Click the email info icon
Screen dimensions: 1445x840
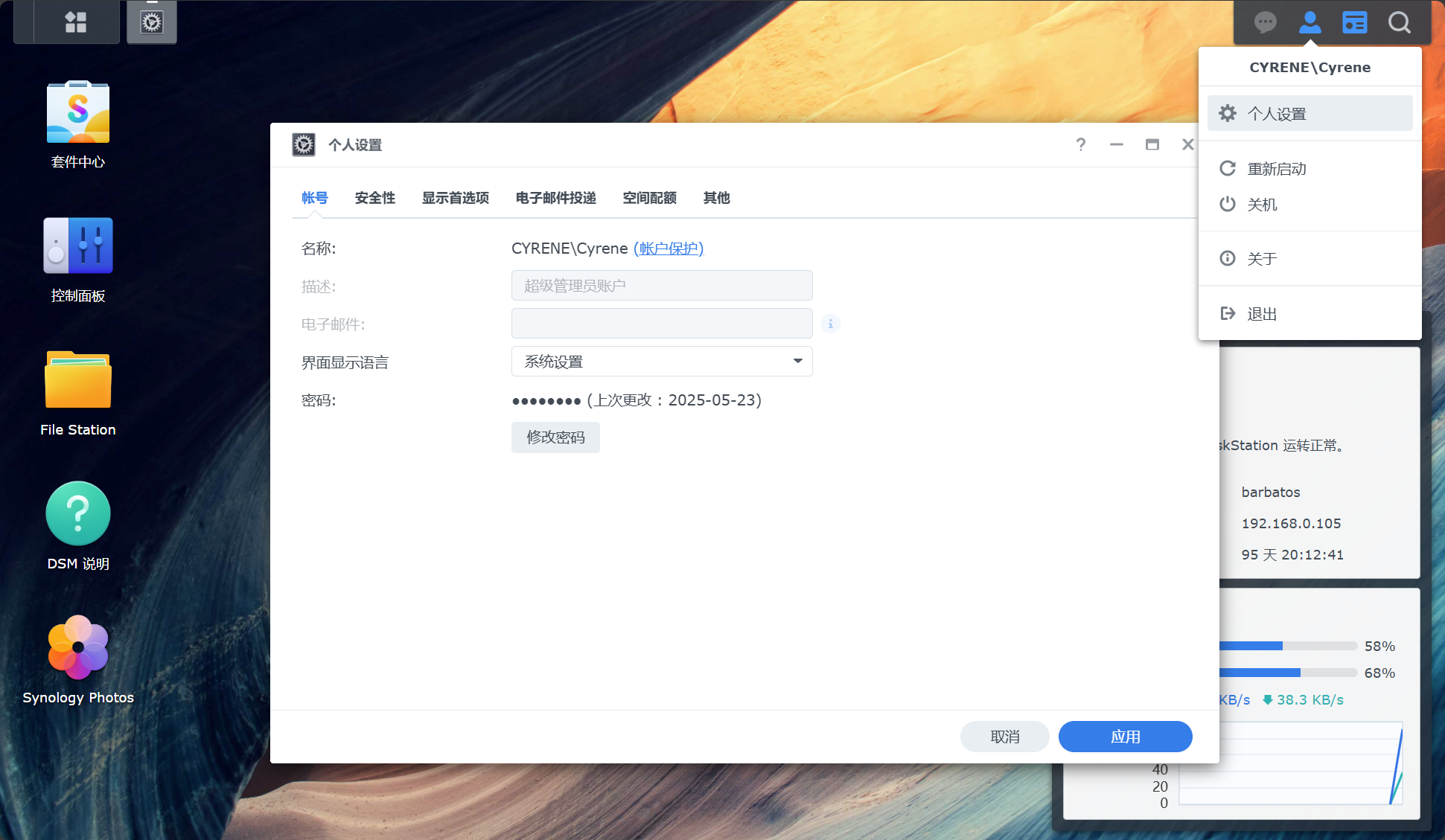tap(831, 324)
